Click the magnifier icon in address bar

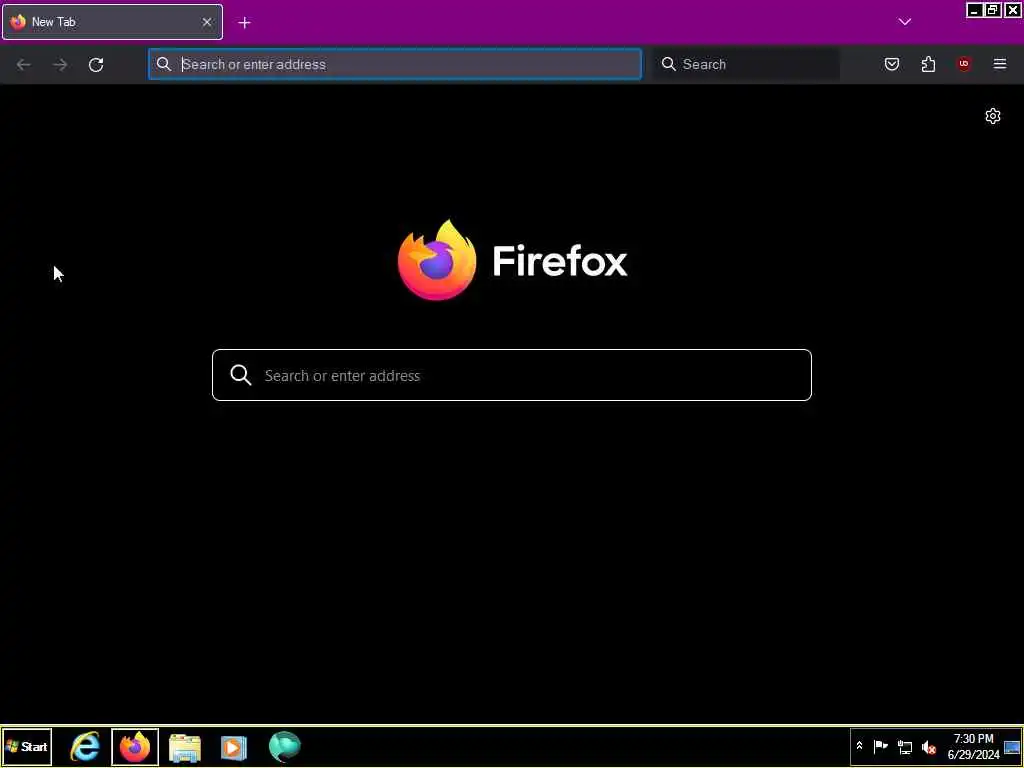164,64
